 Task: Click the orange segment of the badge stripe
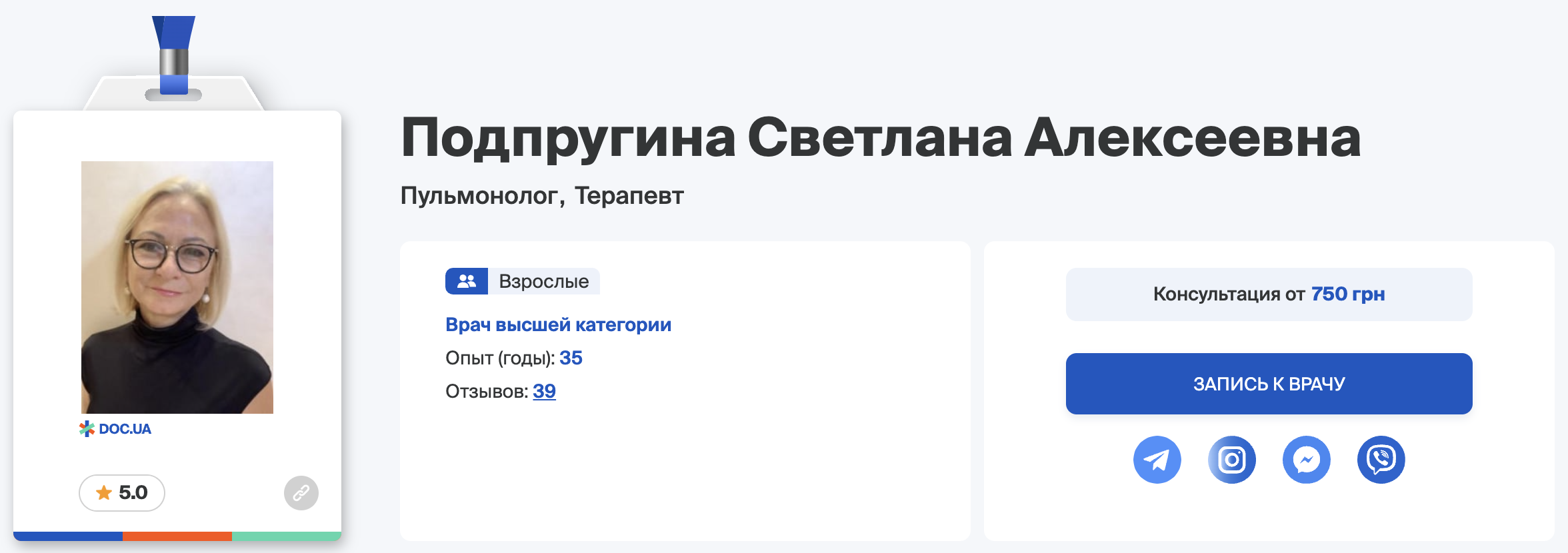point(177,536)
